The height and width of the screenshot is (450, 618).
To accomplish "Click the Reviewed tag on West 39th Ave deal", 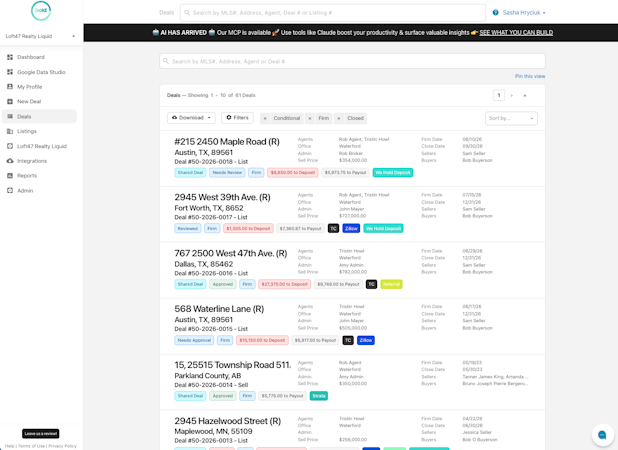I will [188, 229].
